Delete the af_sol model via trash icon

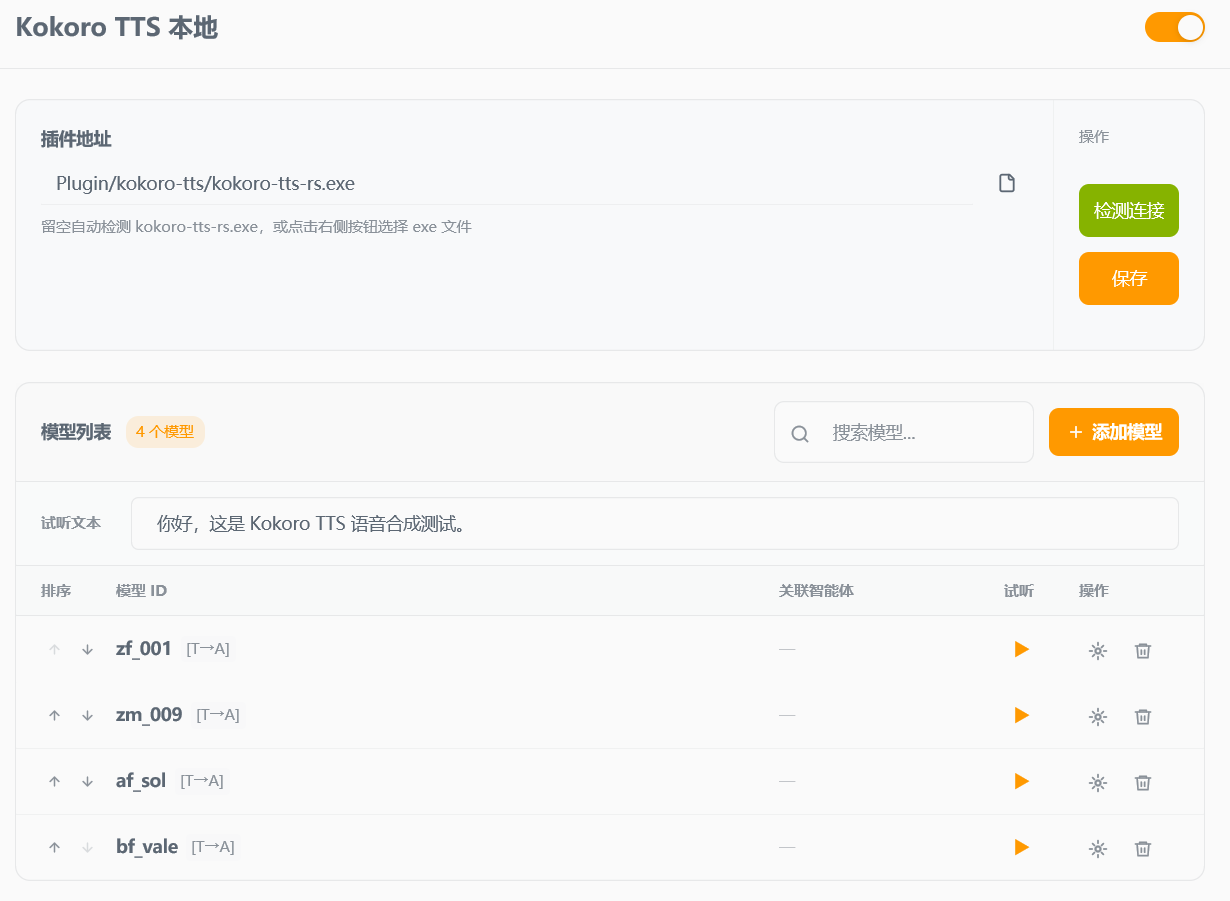(x=1143, y=783)
